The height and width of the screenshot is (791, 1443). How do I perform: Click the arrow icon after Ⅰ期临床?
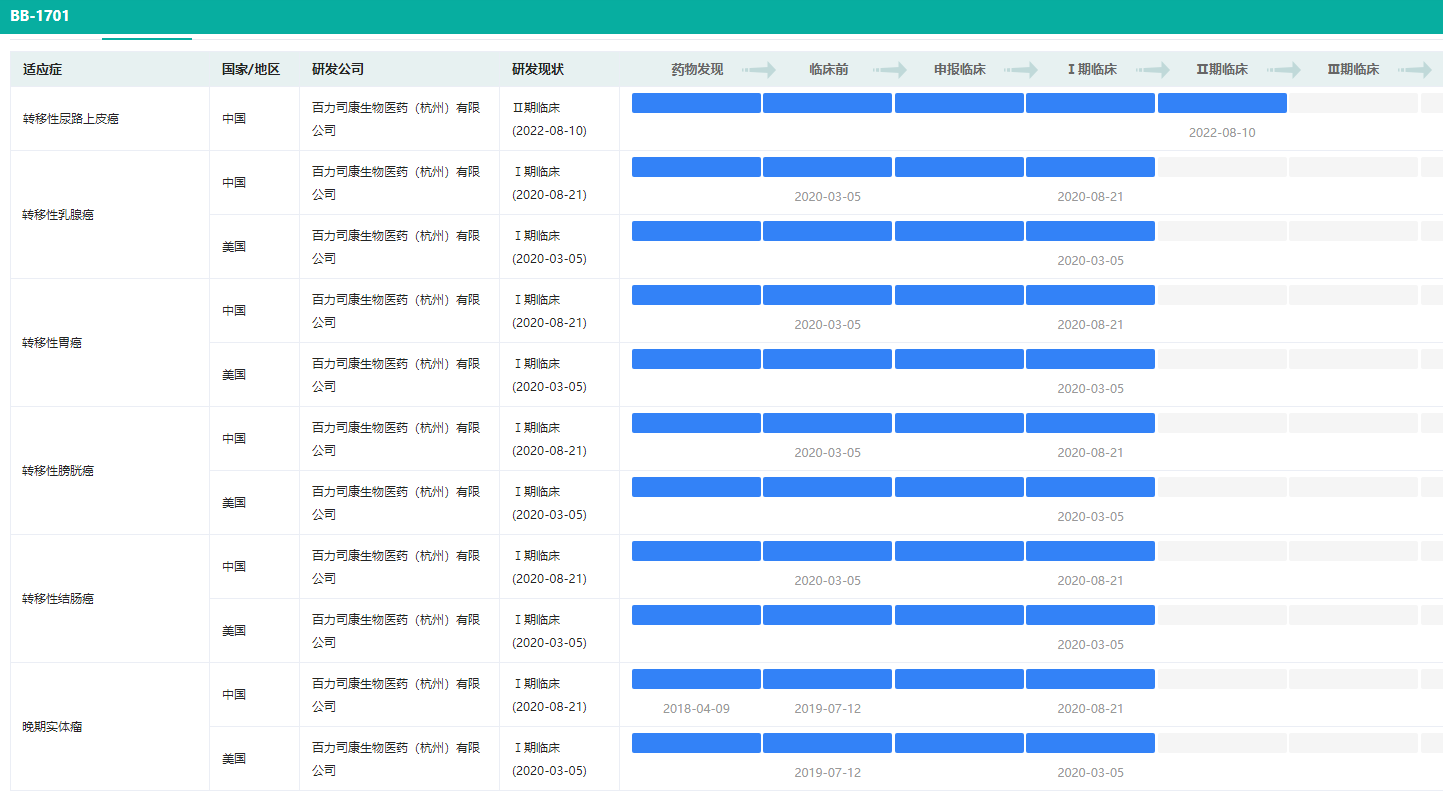(1152, 70)
